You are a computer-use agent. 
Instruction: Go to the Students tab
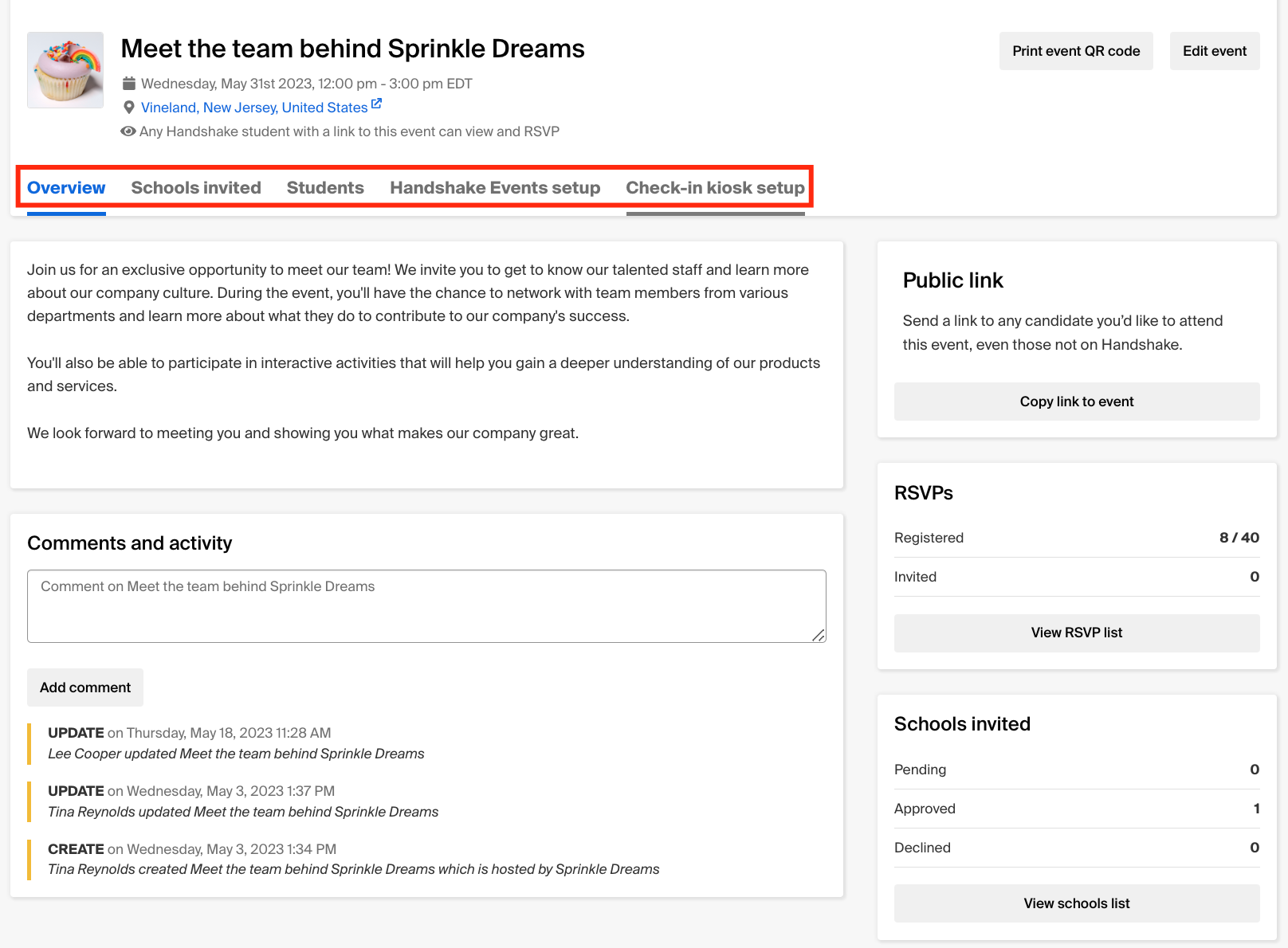click(x=325, y=188)
